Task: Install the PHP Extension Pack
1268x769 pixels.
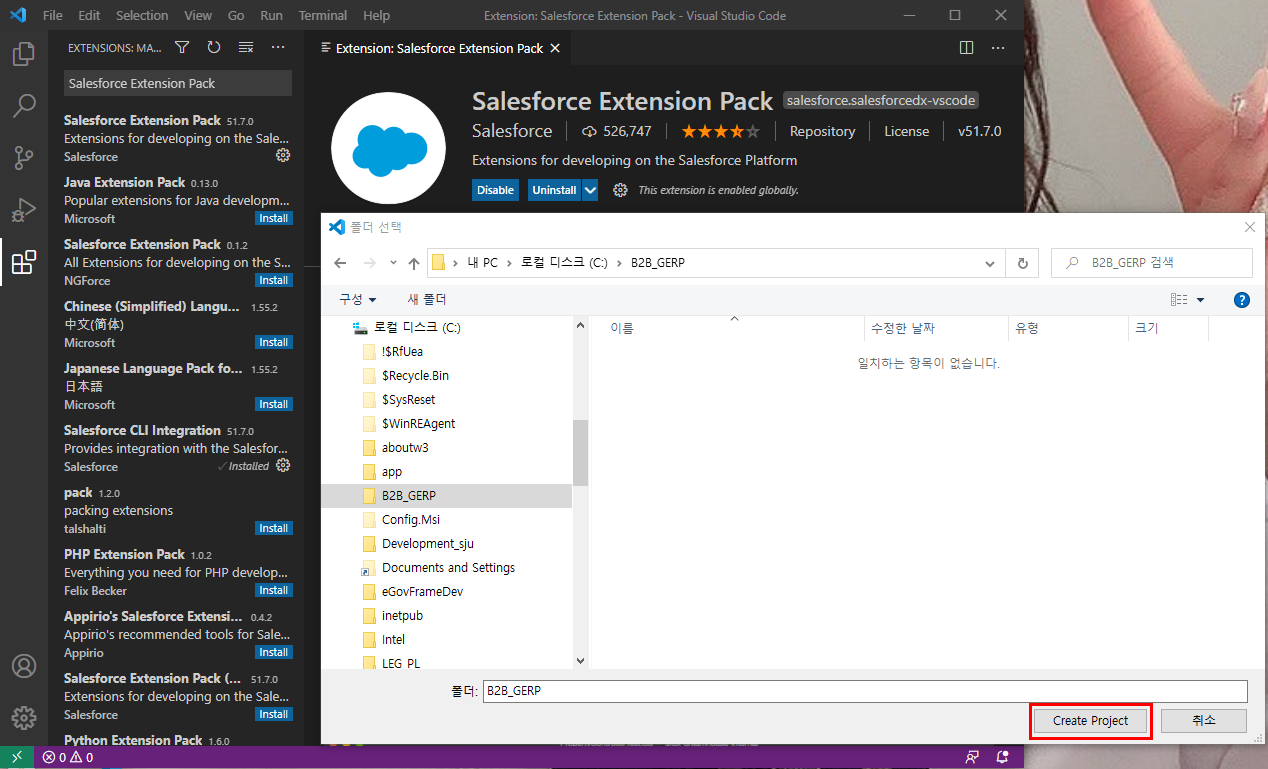Action: click(x=273, y=590)
